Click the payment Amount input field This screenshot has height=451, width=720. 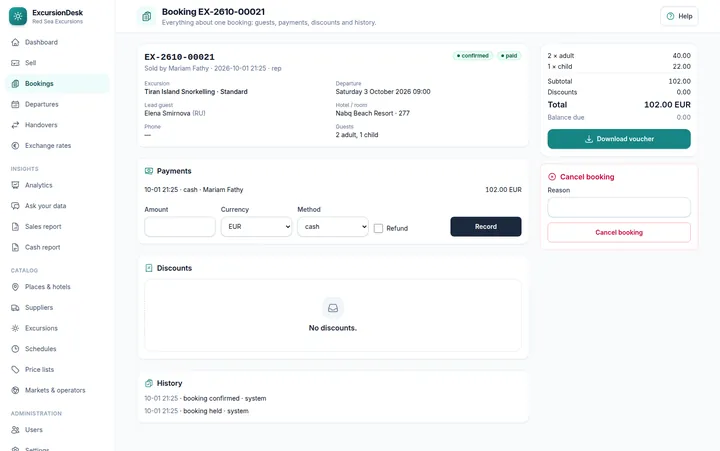[180, 226]
